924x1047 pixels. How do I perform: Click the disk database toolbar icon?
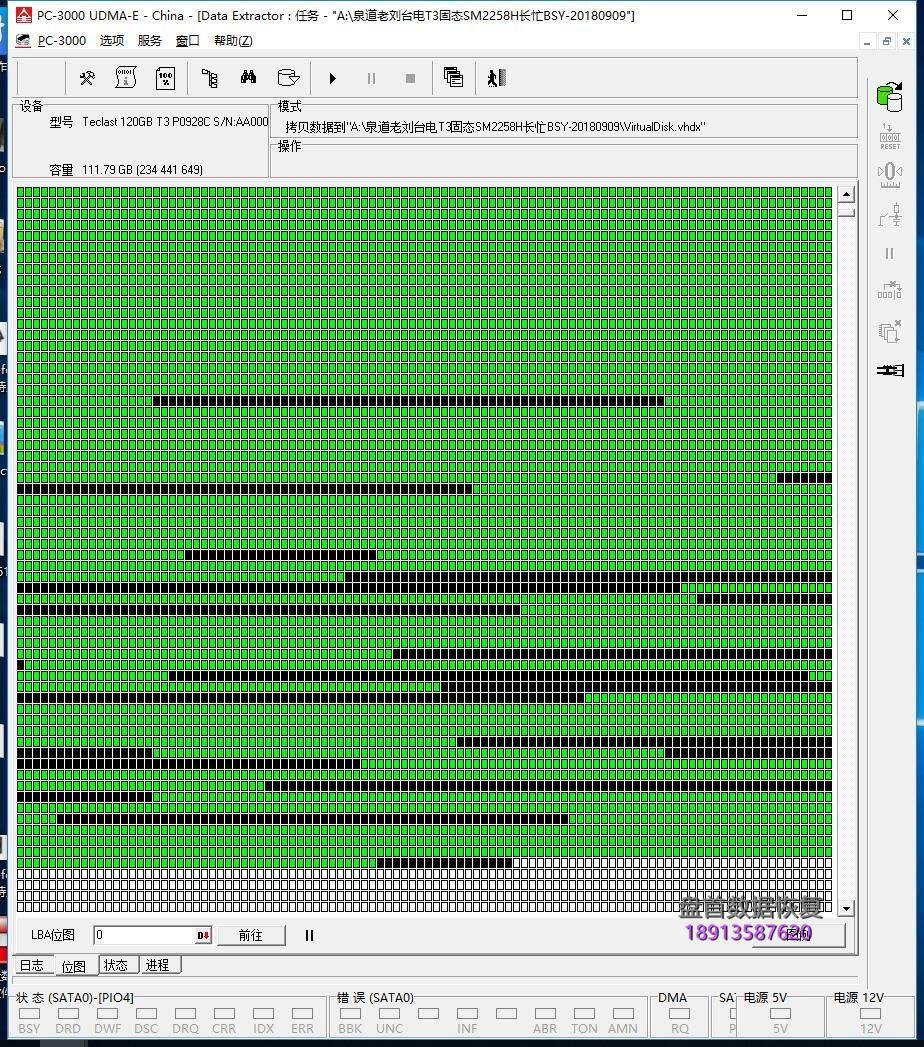(288, 78)
